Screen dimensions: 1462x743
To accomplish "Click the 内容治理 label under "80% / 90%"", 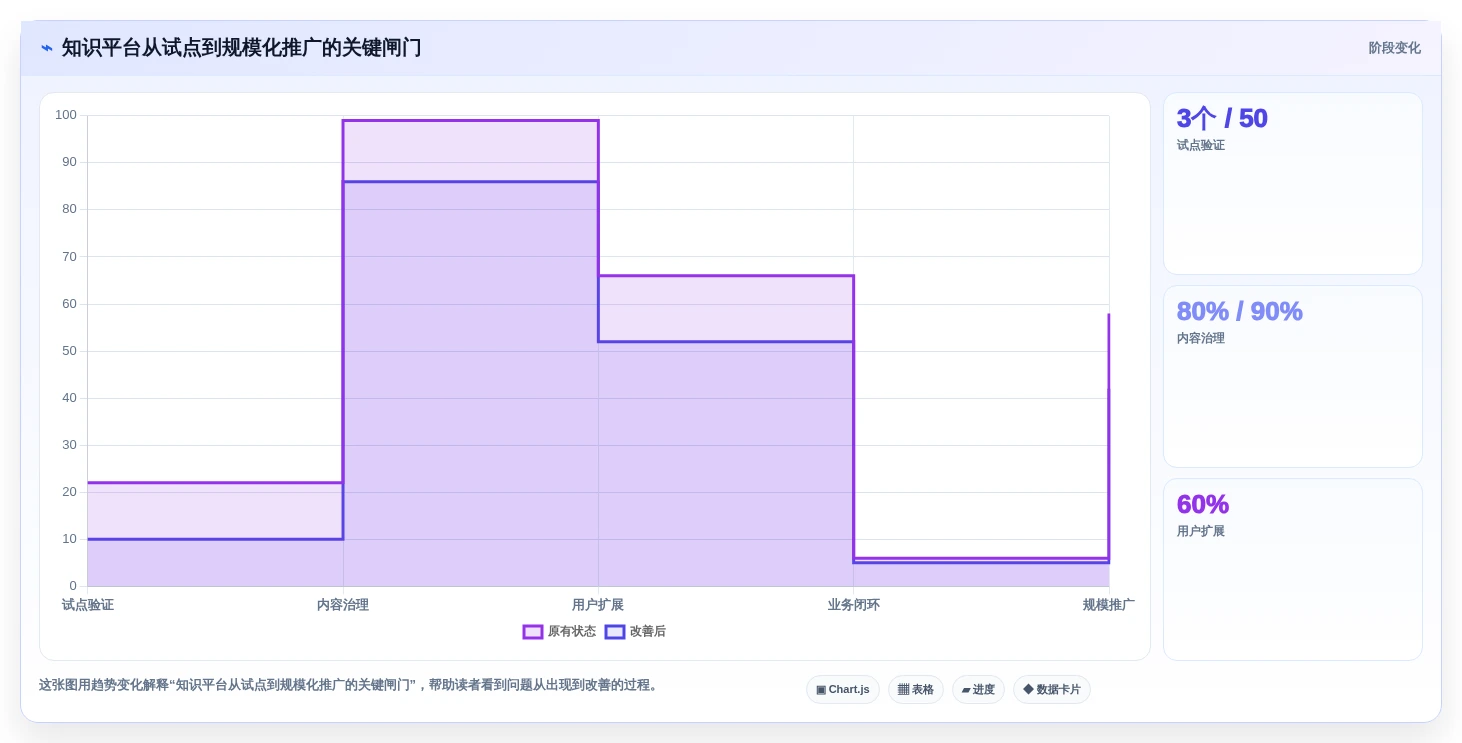I will (x=1201, y=338).
